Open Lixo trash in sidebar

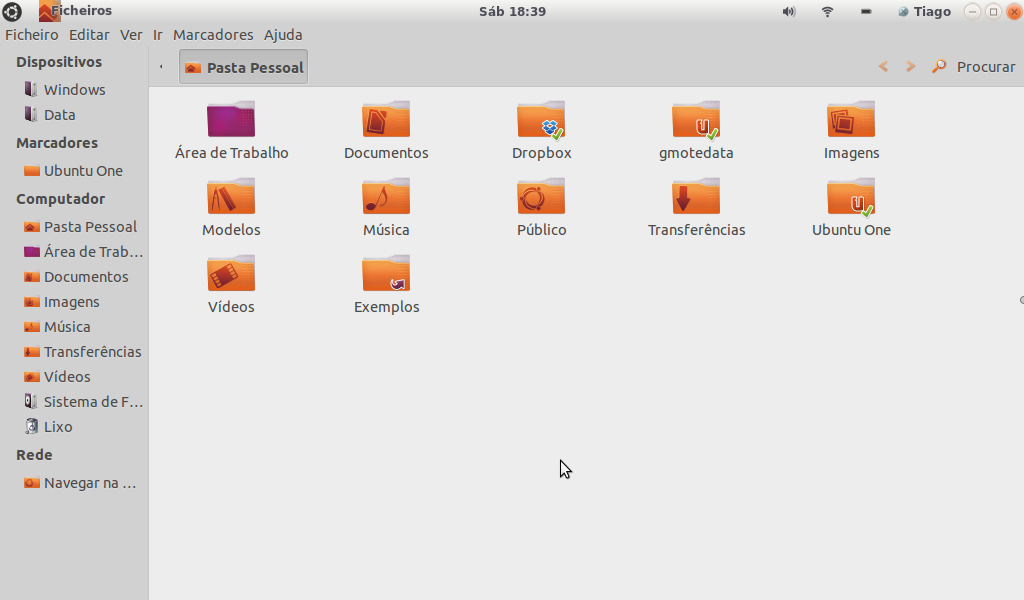(x=48, y=426)
